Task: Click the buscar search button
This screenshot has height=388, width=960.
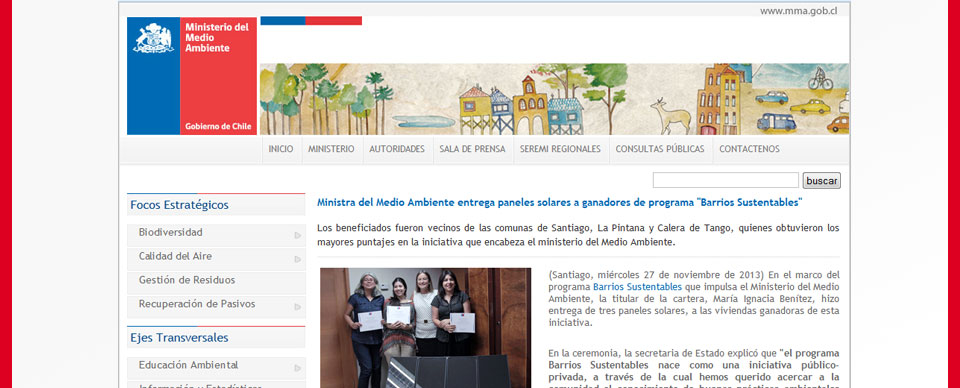Action: [822, 181]
